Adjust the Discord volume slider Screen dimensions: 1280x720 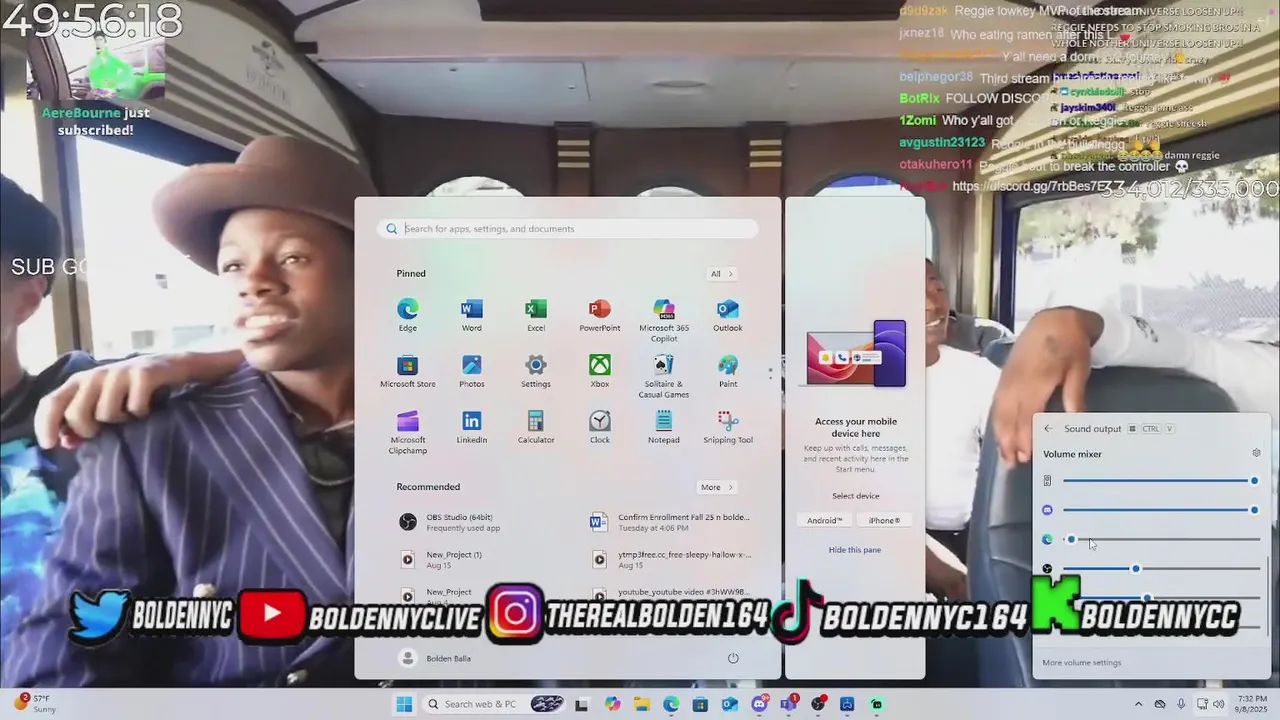pos(1160,510)
